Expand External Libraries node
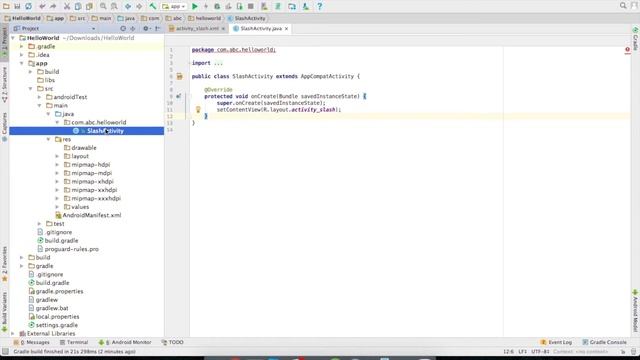This screenshot has width=640, height=360. pos(13,333)
